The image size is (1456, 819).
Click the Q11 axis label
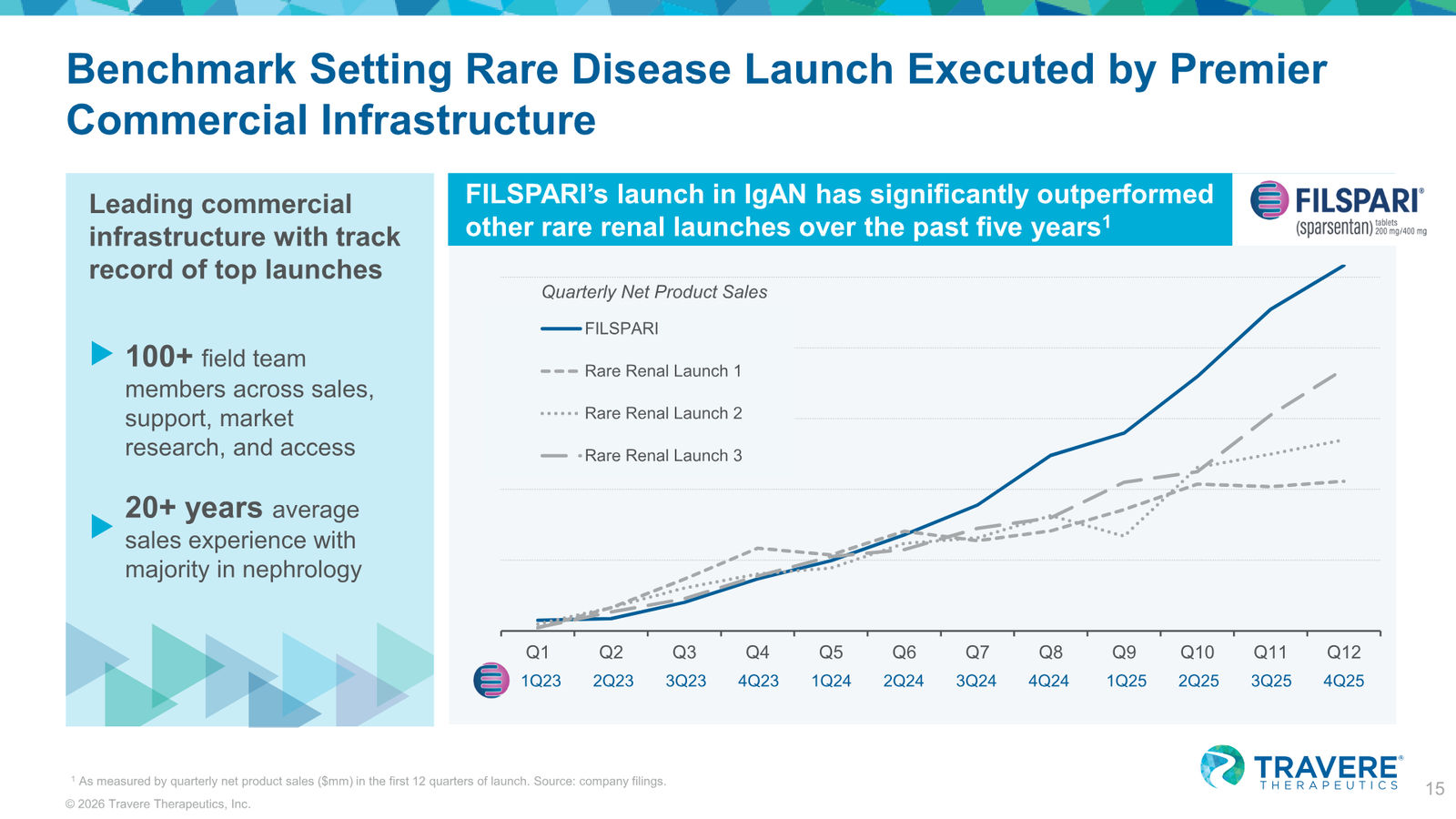[x=1270, y=652]
